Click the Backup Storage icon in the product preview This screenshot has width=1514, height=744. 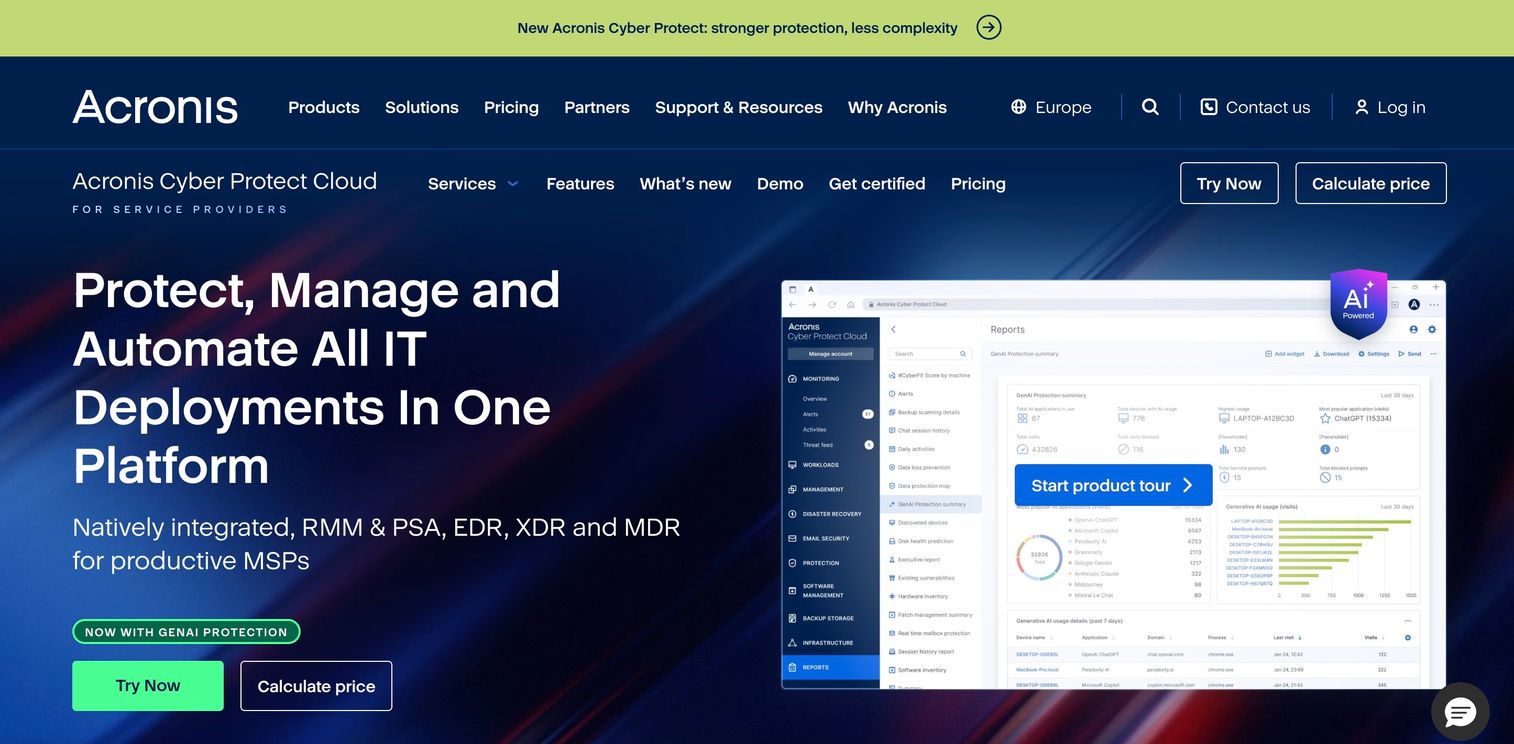pos(793,619)
